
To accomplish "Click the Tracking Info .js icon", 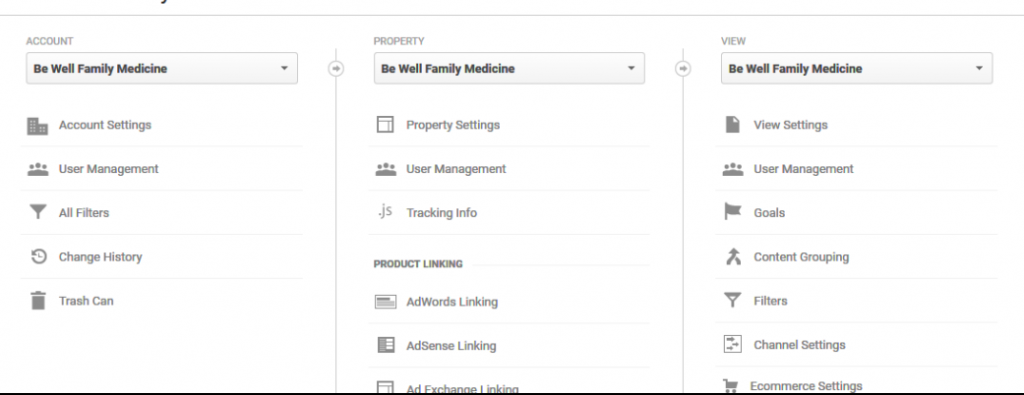I will 385,212.
